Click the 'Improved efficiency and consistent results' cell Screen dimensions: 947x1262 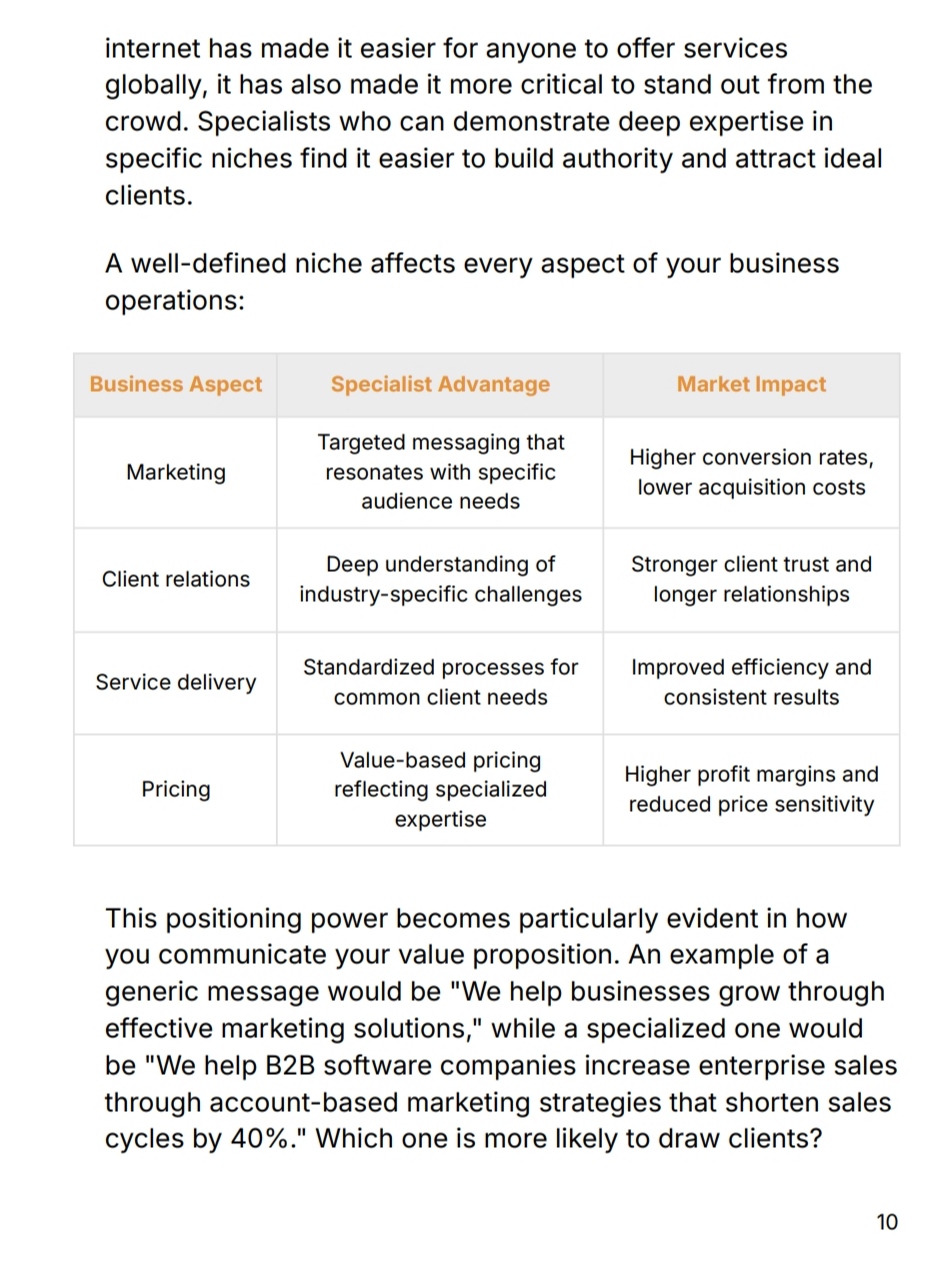(751, 682)
